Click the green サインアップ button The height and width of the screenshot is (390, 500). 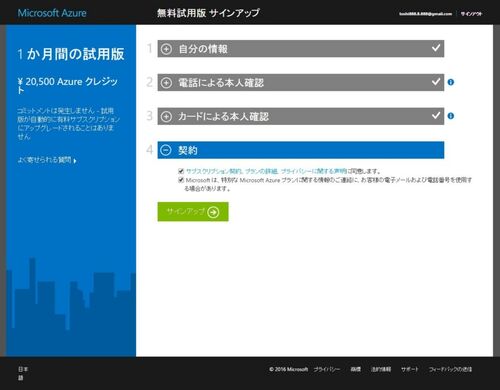point(193,212)
